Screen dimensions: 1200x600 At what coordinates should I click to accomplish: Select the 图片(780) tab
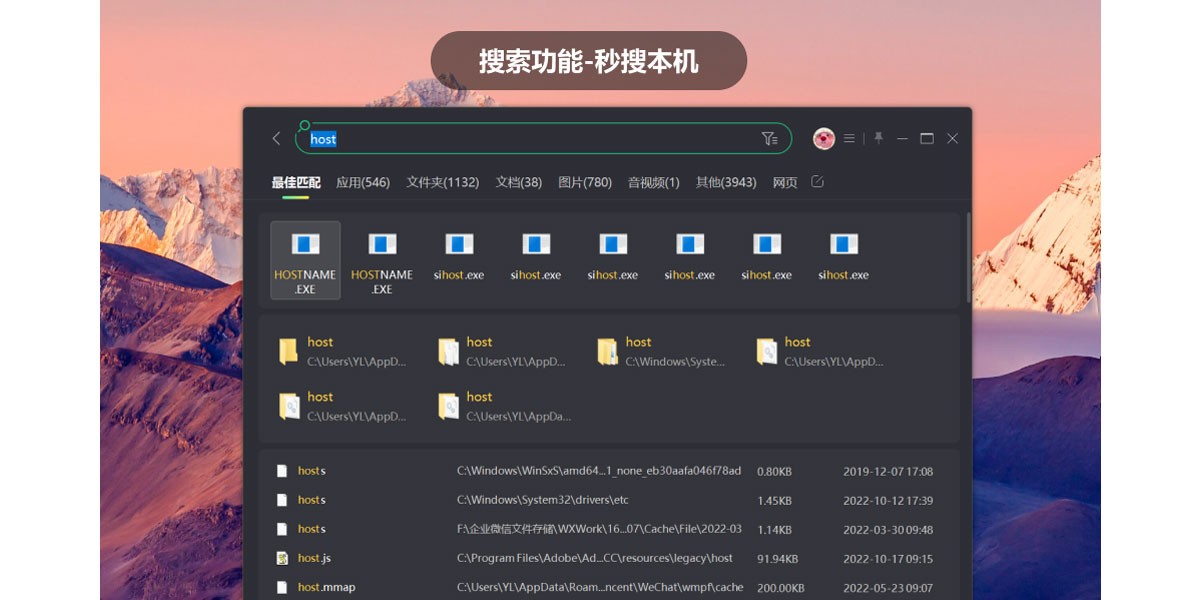click(585, 182)
